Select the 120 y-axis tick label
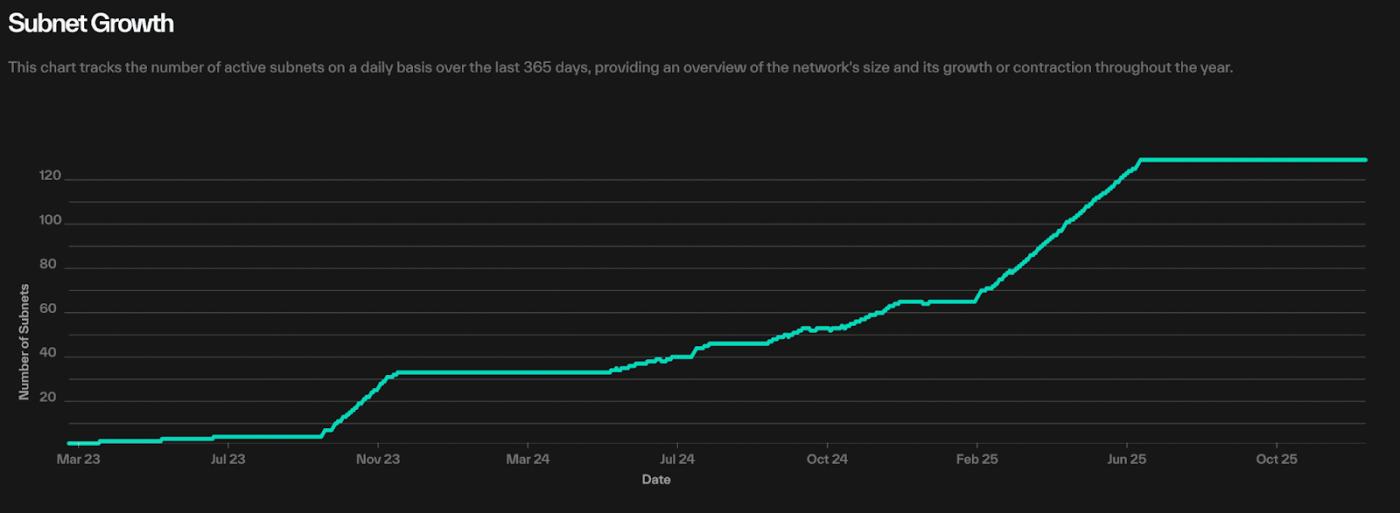Screen dimensions: 1400x513 (x=44, y=176)
